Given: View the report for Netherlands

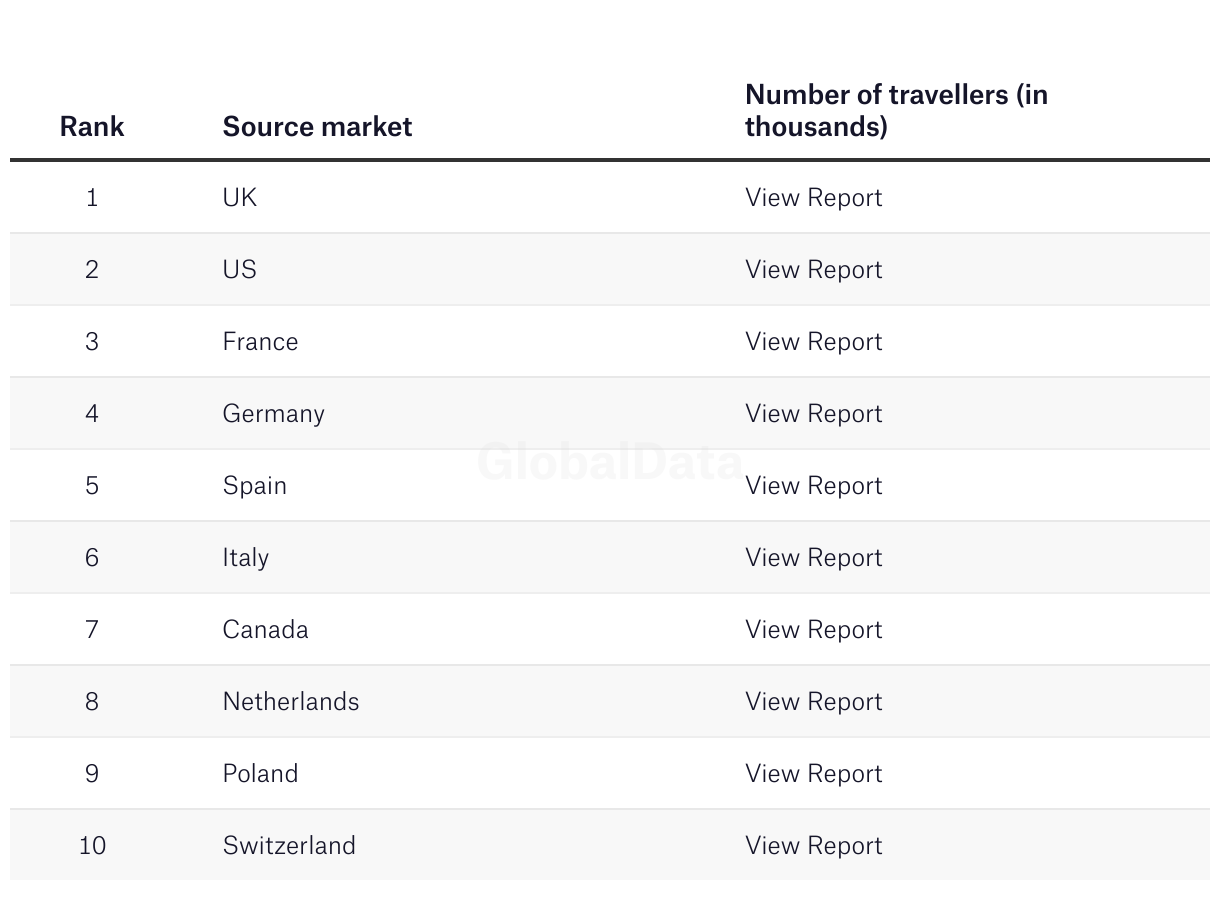Looking at the screenshot, I should 813,702.
